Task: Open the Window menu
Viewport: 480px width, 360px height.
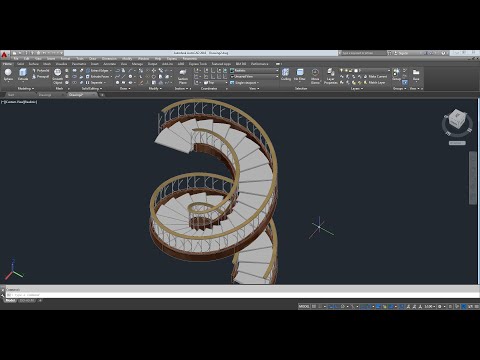Action: point(143,59)
